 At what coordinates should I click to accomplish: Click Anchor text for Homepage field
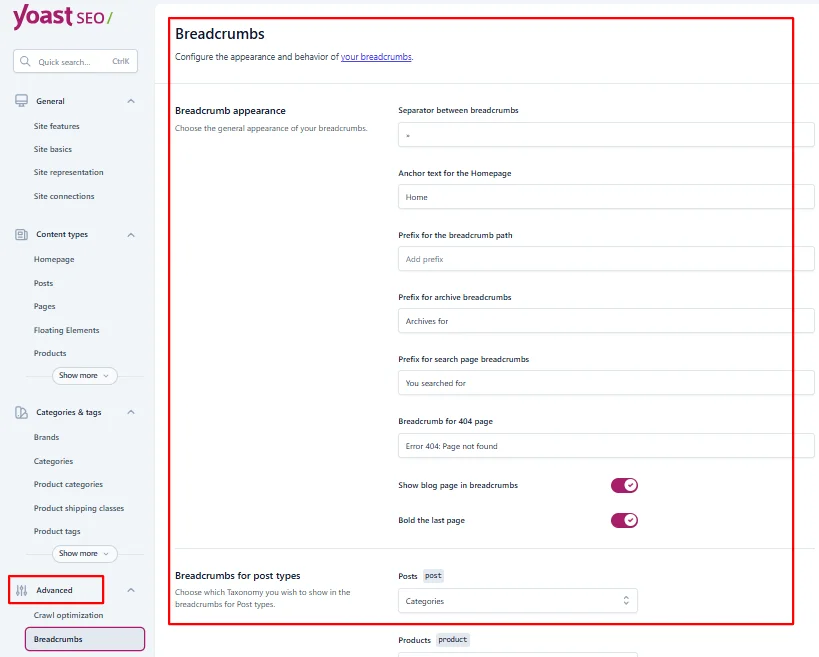[x=606, y=197]
